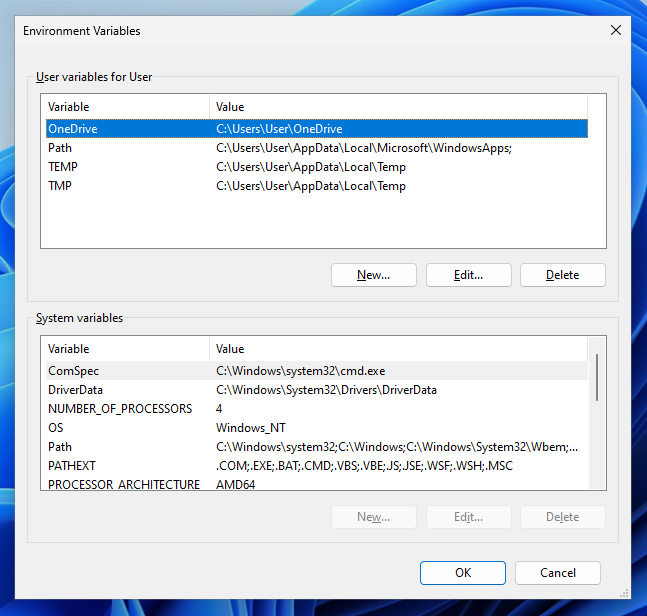Select the PROCESSOR_ARCHITECTURE system variable
Image resolution: width=647 pixels, height=616 pixels.
[x=317, y=484]
